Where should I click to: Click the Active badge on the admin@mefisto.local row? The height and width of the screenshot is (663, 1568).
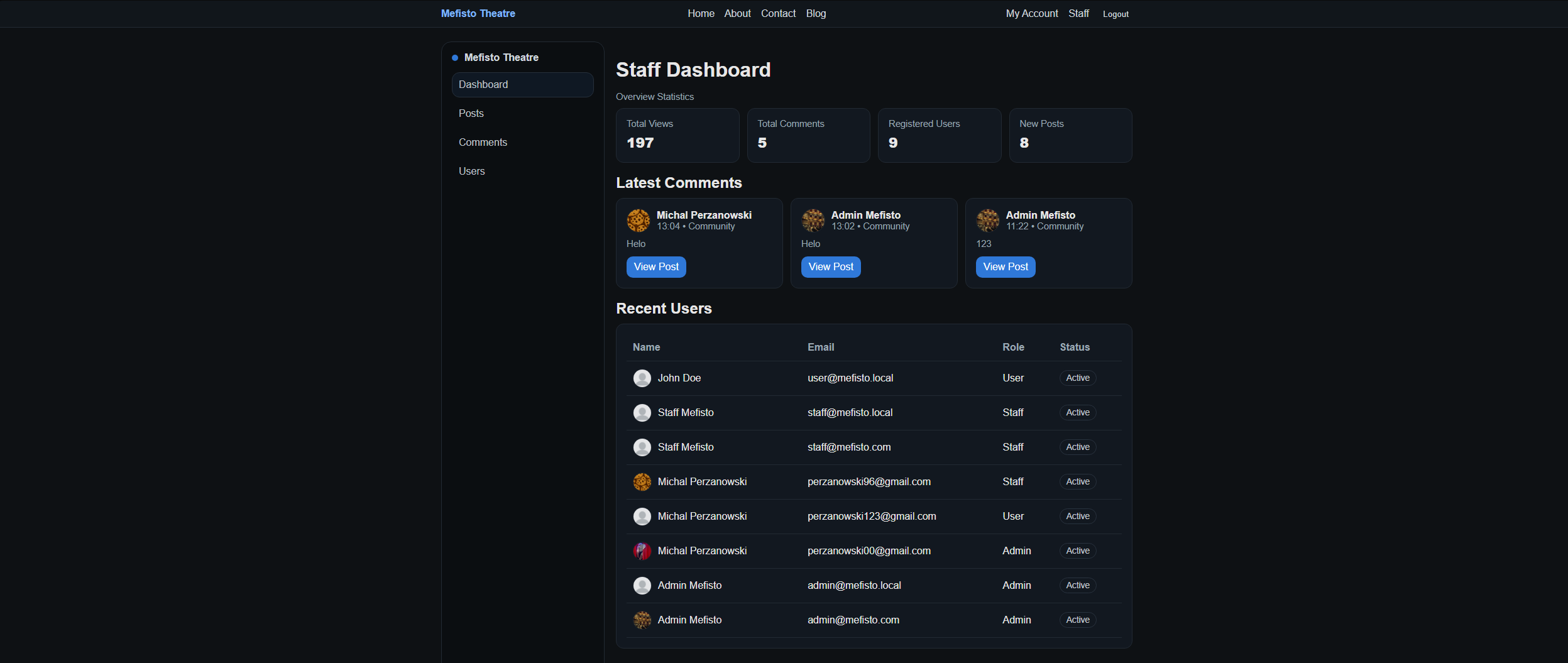(x=1077, y=585)
